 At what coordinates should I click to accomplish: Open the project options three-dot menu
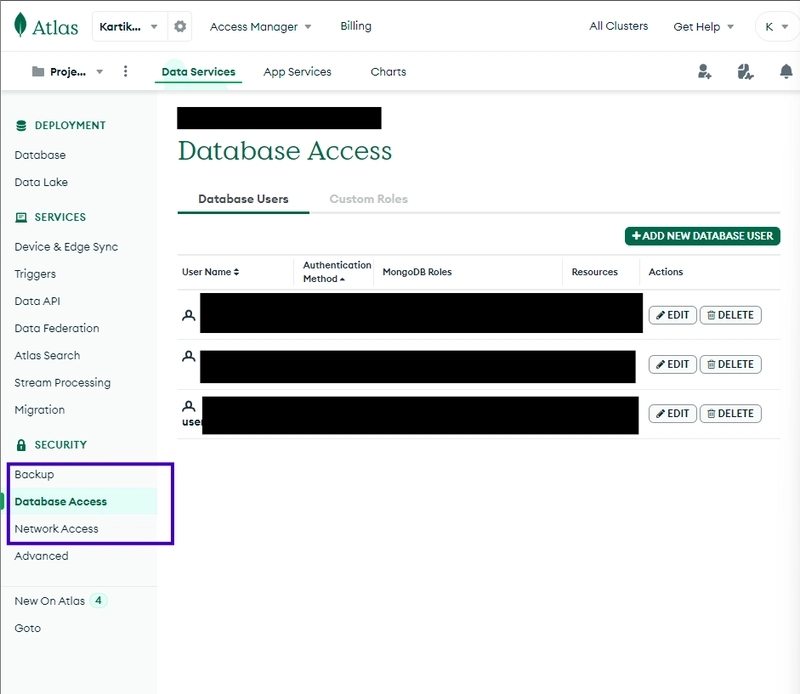point(126,71)
